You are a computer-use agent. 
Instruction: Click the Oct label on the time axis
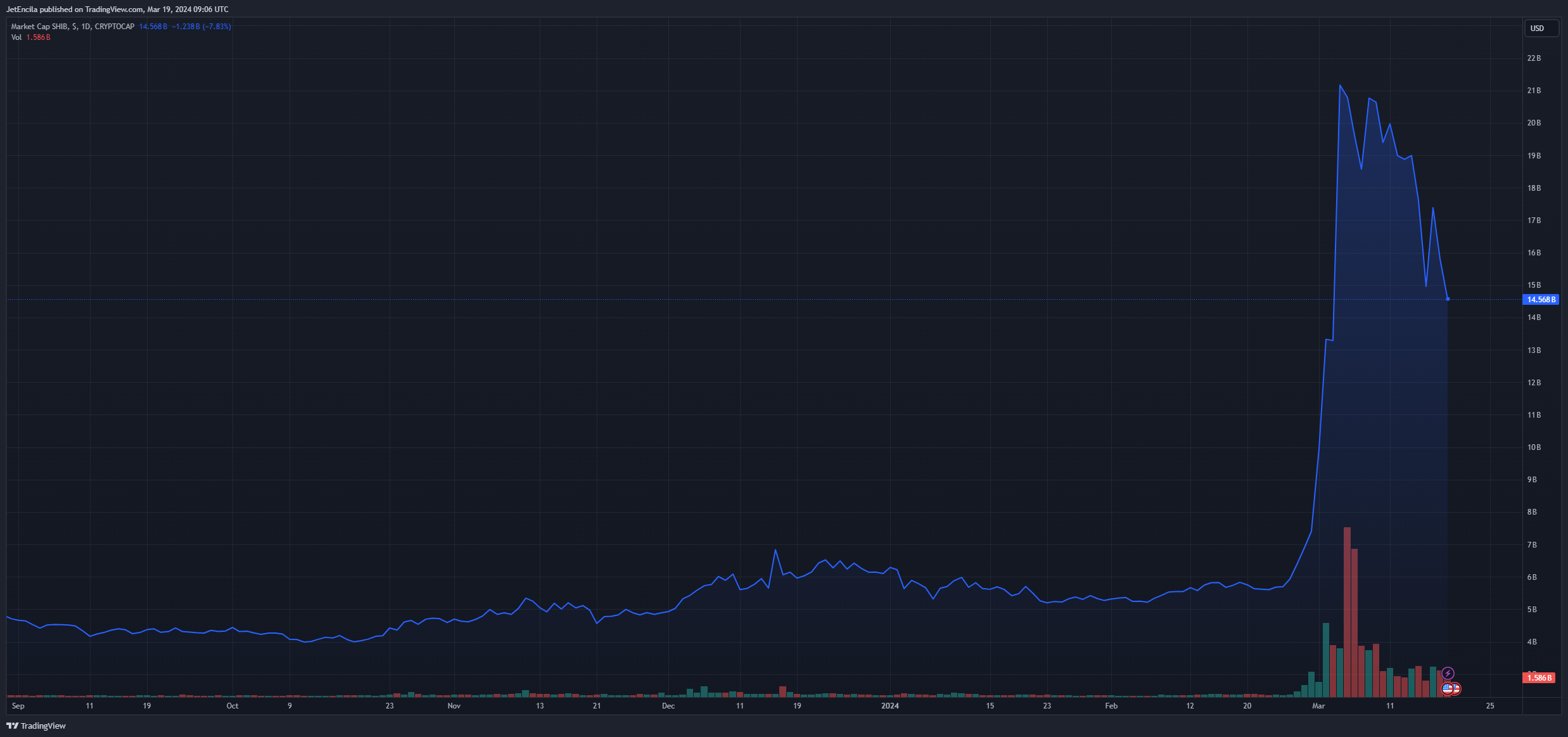(x=233, y=705)
